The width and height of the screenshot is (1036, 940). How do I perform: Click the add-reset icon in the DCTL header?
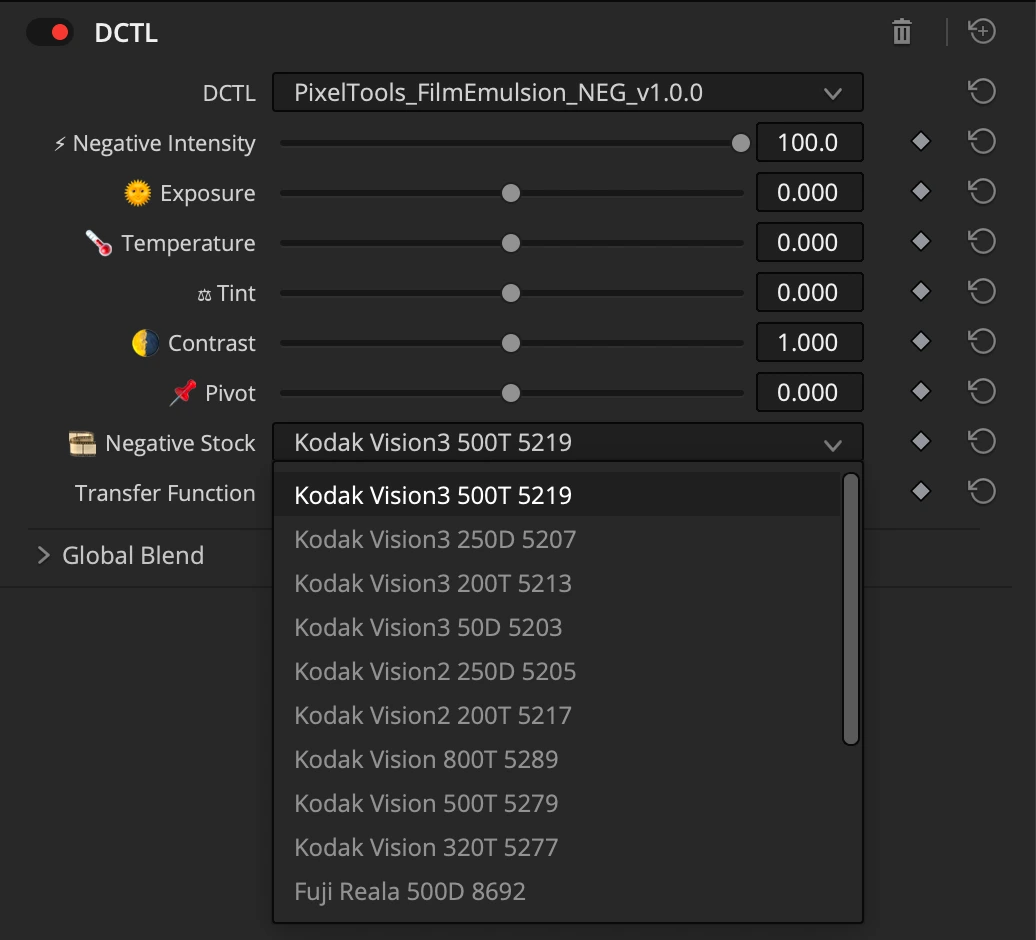[x=982, y=31]
